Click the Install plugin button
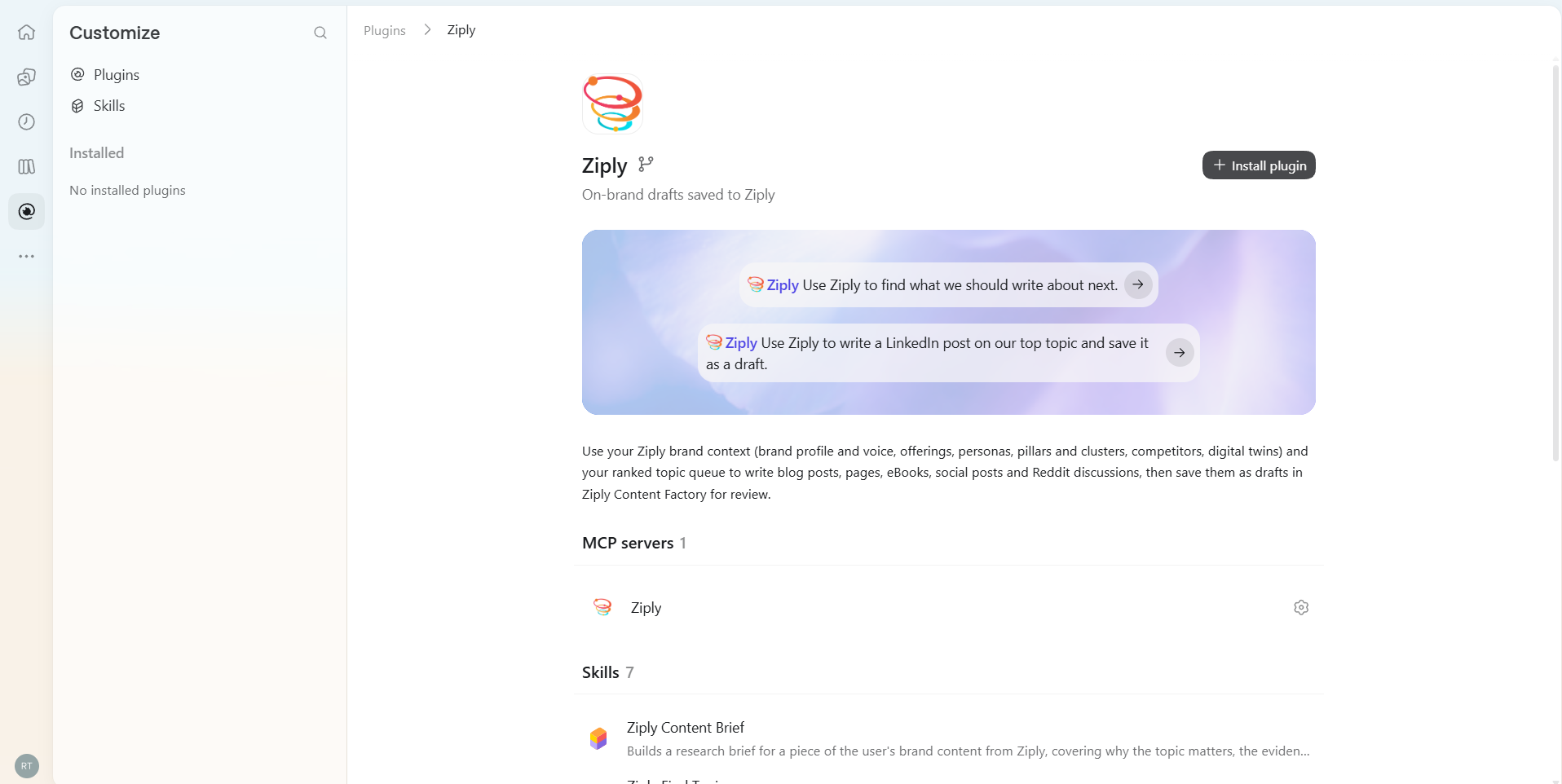This screenshot has height=784, width=1562. [x=1259, y=165]
